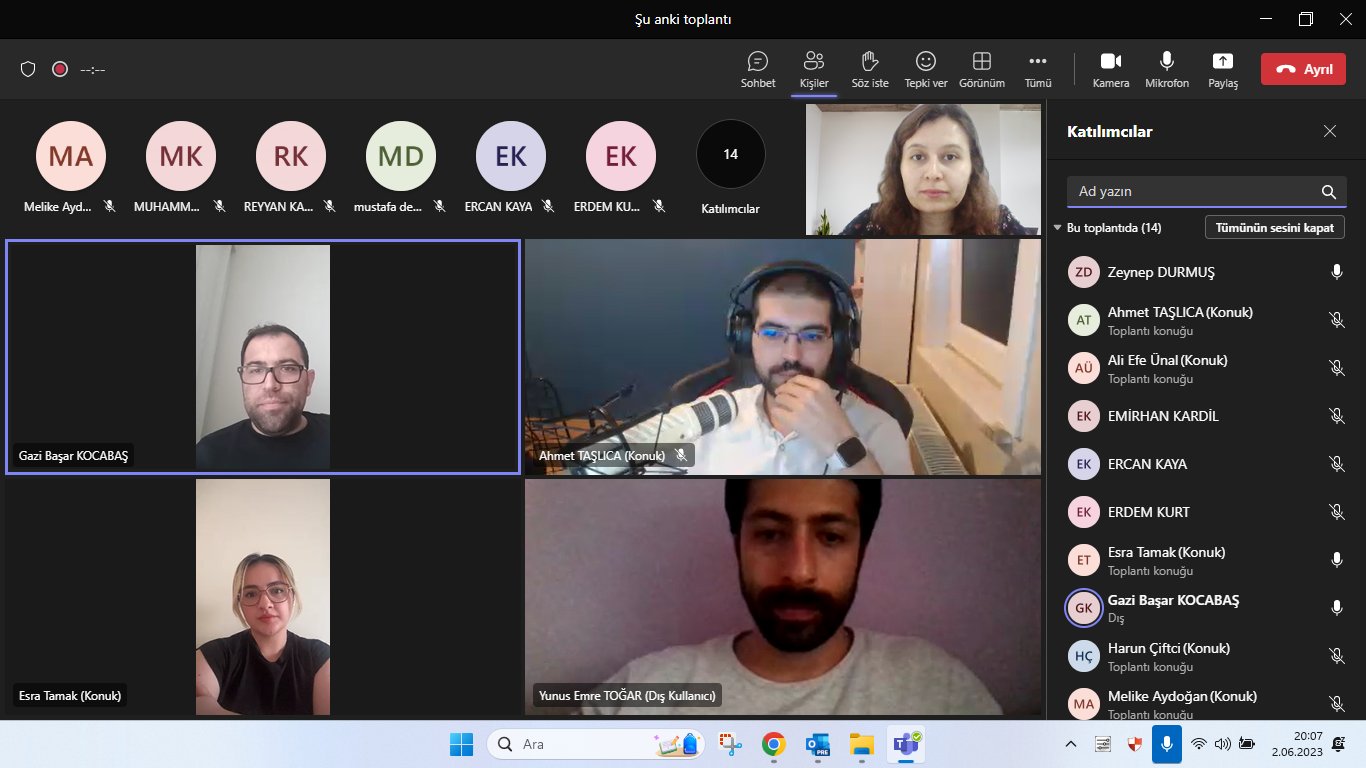1366x768 pixels.
Task: Select GK avatar of Gazi Başar KOCABAŞ
Action: [1084, 608]
